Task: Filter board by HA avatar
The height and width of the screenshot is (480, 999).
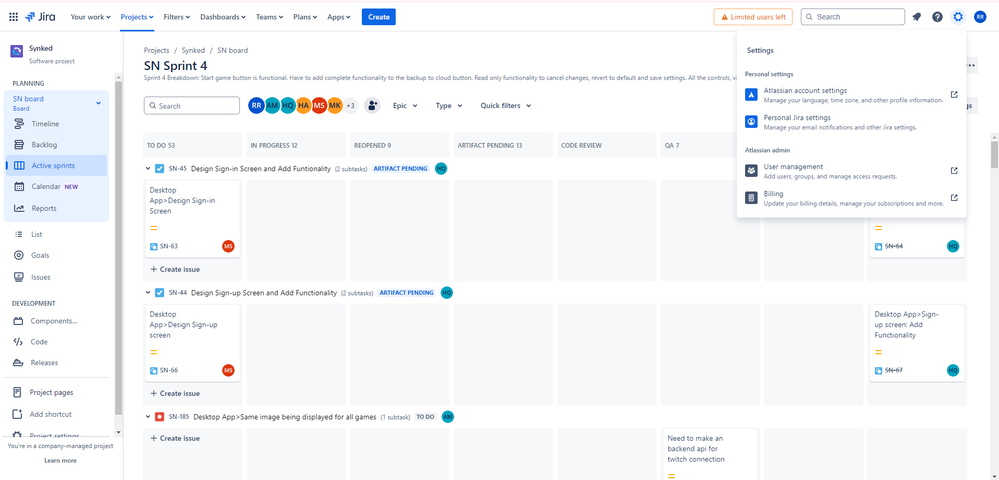Action: (304, 106)
